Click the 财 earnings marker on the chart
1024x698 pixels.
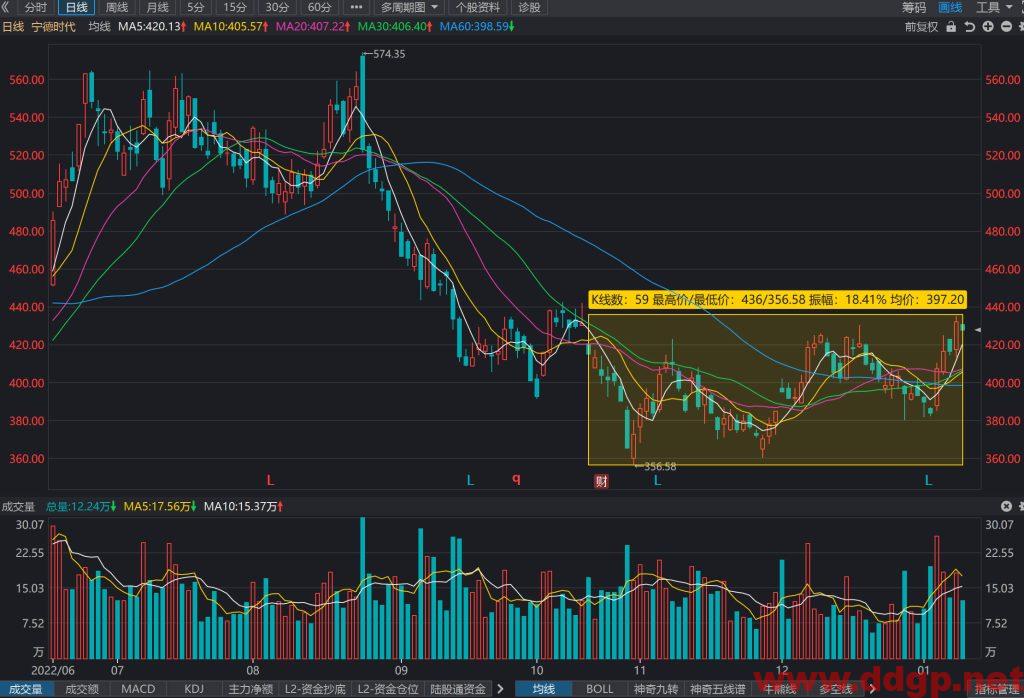(x=601, y=481)
